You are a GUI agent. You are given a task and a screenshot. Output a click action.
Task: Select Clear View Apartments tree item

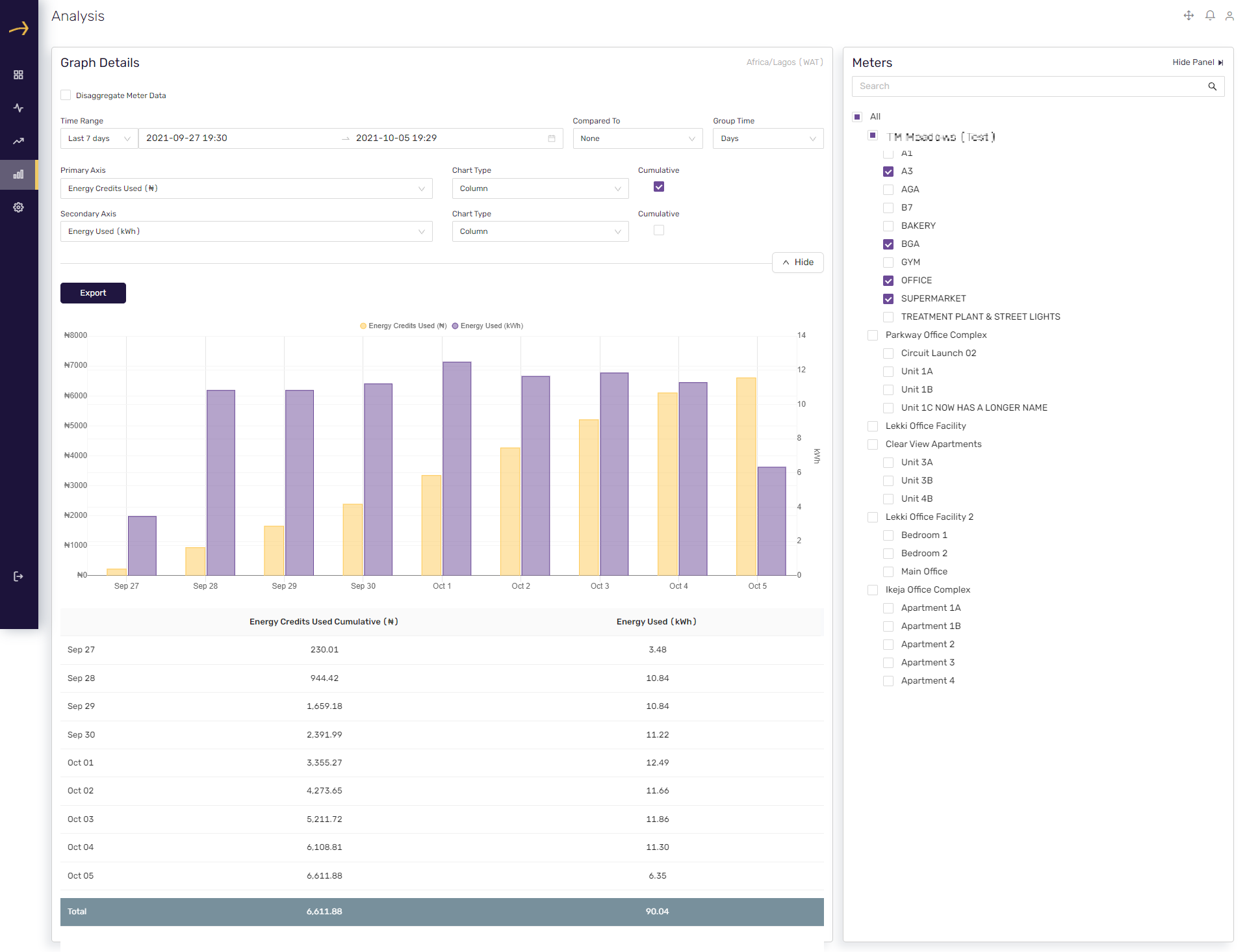click(x=933, y=444)
